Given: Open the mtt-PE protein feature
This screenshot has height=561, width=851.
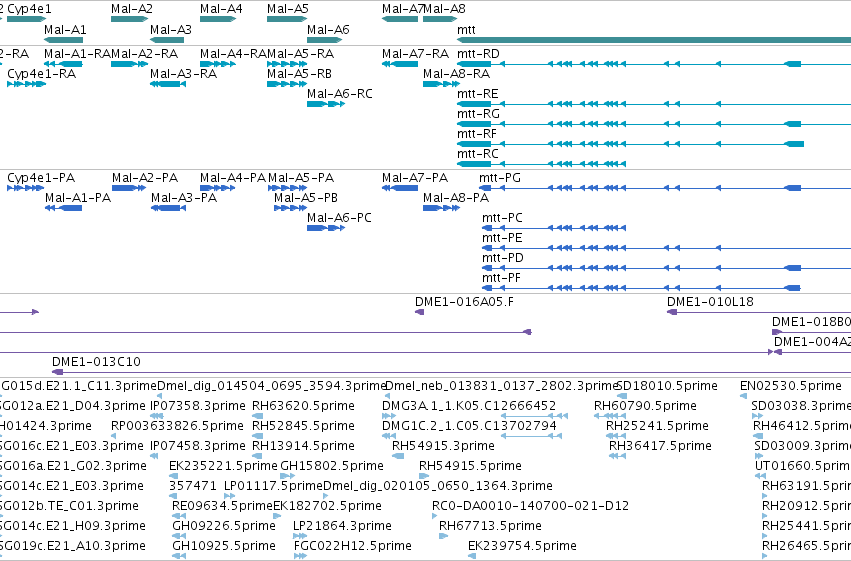Looking at the screenshot, I should (666, 248).
